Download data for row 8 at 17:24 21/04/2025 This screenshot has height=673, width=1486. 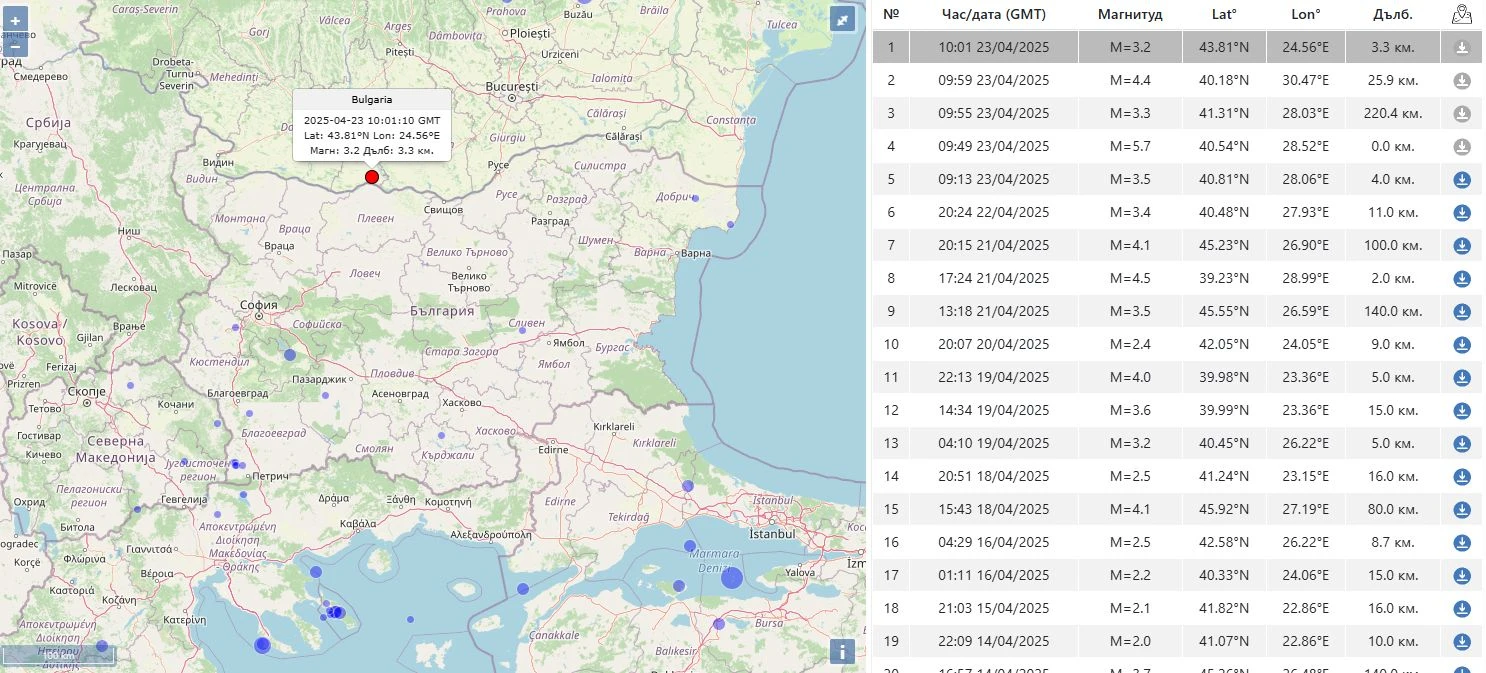(1462, 279)
